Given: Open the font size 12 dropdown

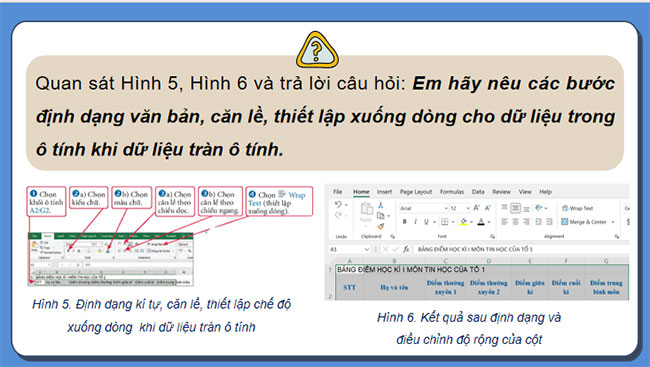Looking at the screenshot, I should [468, 208].
